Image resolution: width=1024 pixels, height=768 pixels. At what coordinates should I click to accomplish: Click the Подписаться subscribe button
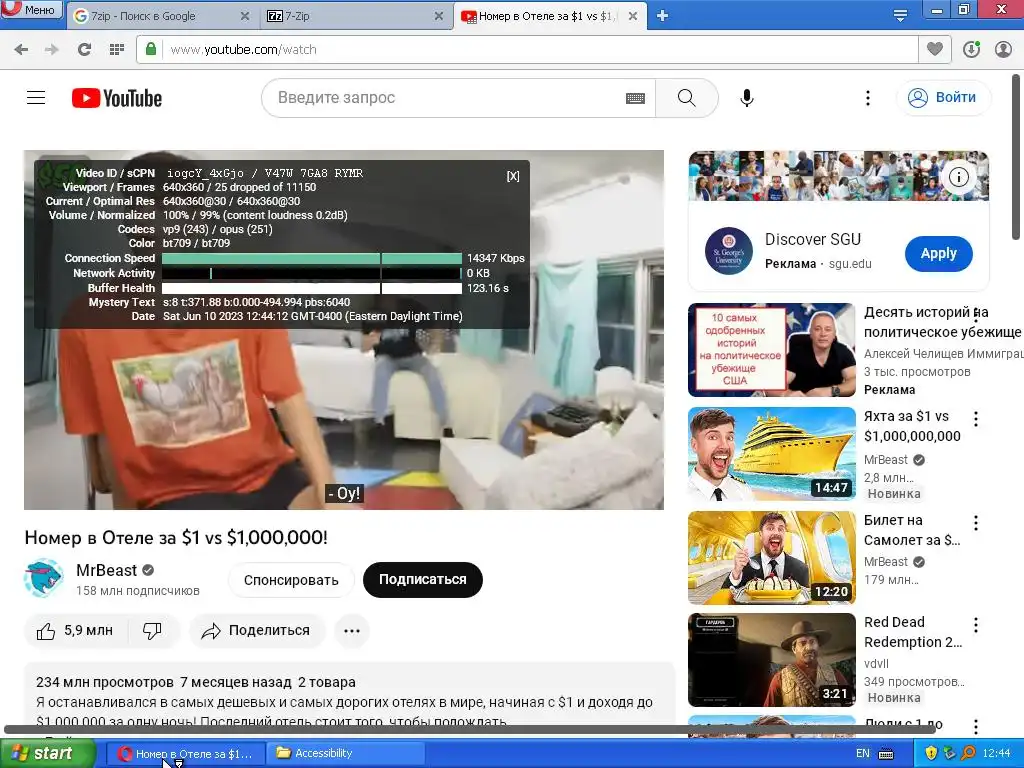423,580
